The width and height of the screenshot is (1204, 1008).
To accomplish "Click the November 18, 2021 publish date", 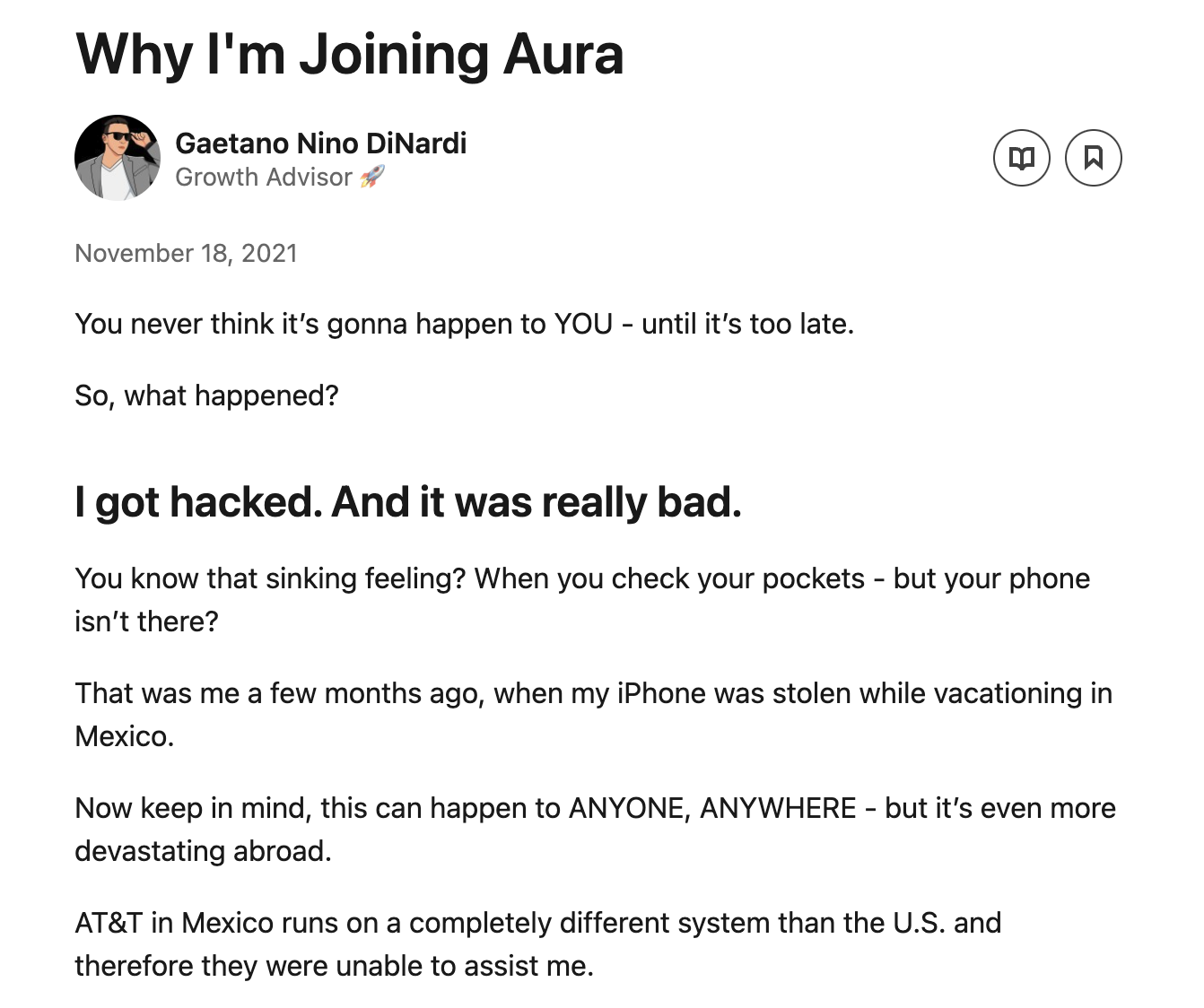I will pyautogui.click(x=186, y=253).
